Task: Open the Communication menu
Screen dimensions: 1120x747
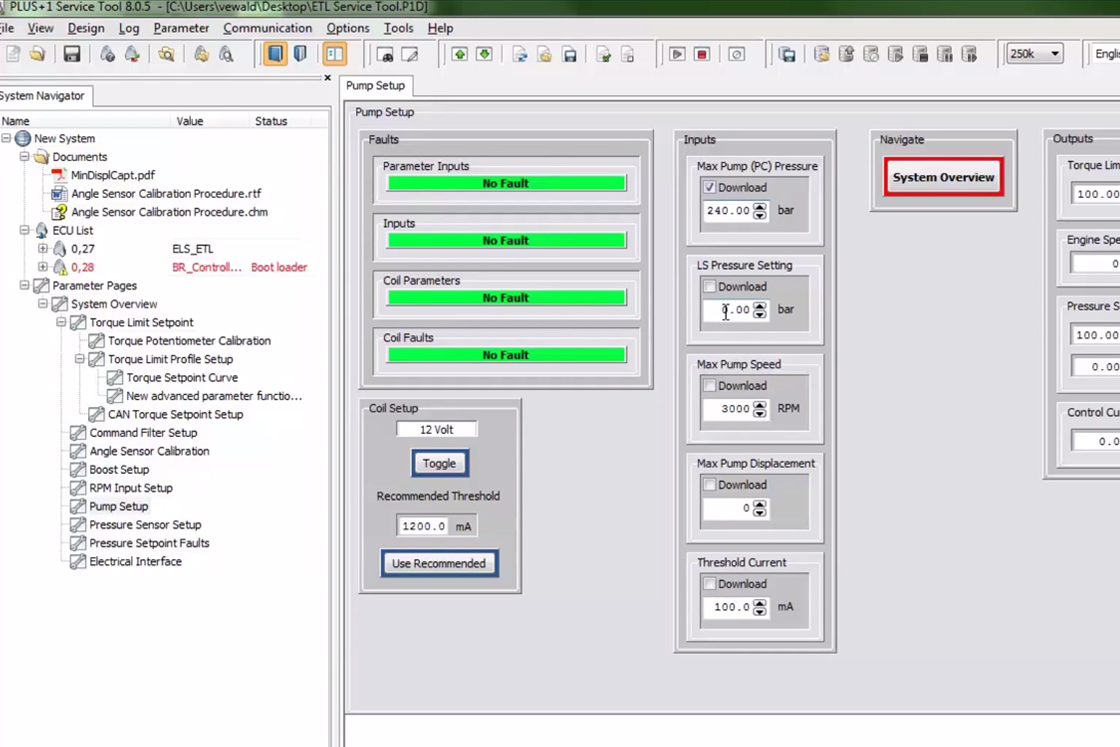Action: (267, 28)
